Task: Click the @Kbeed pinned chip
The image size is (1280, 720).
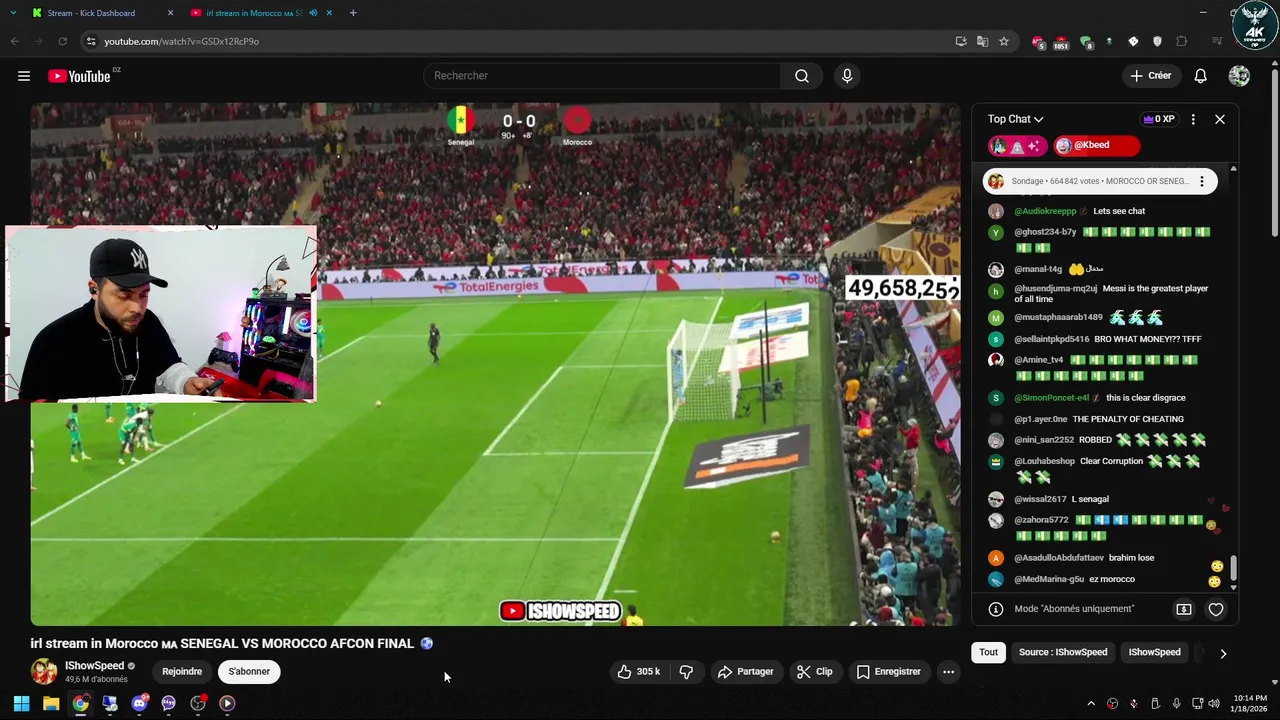Action: 1096,146
